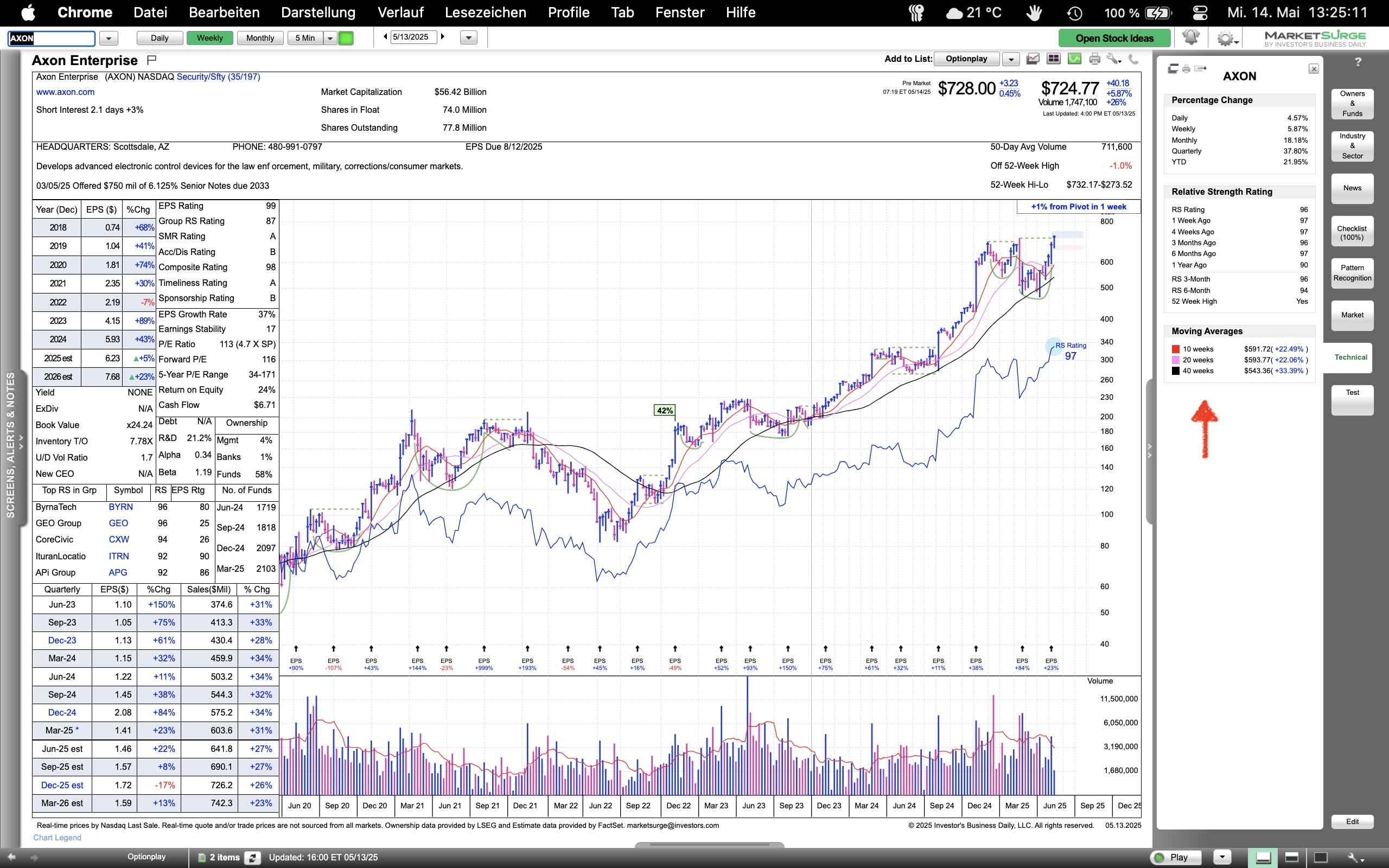Open the Lesezeichen menu in menu bar

(485, 12)
